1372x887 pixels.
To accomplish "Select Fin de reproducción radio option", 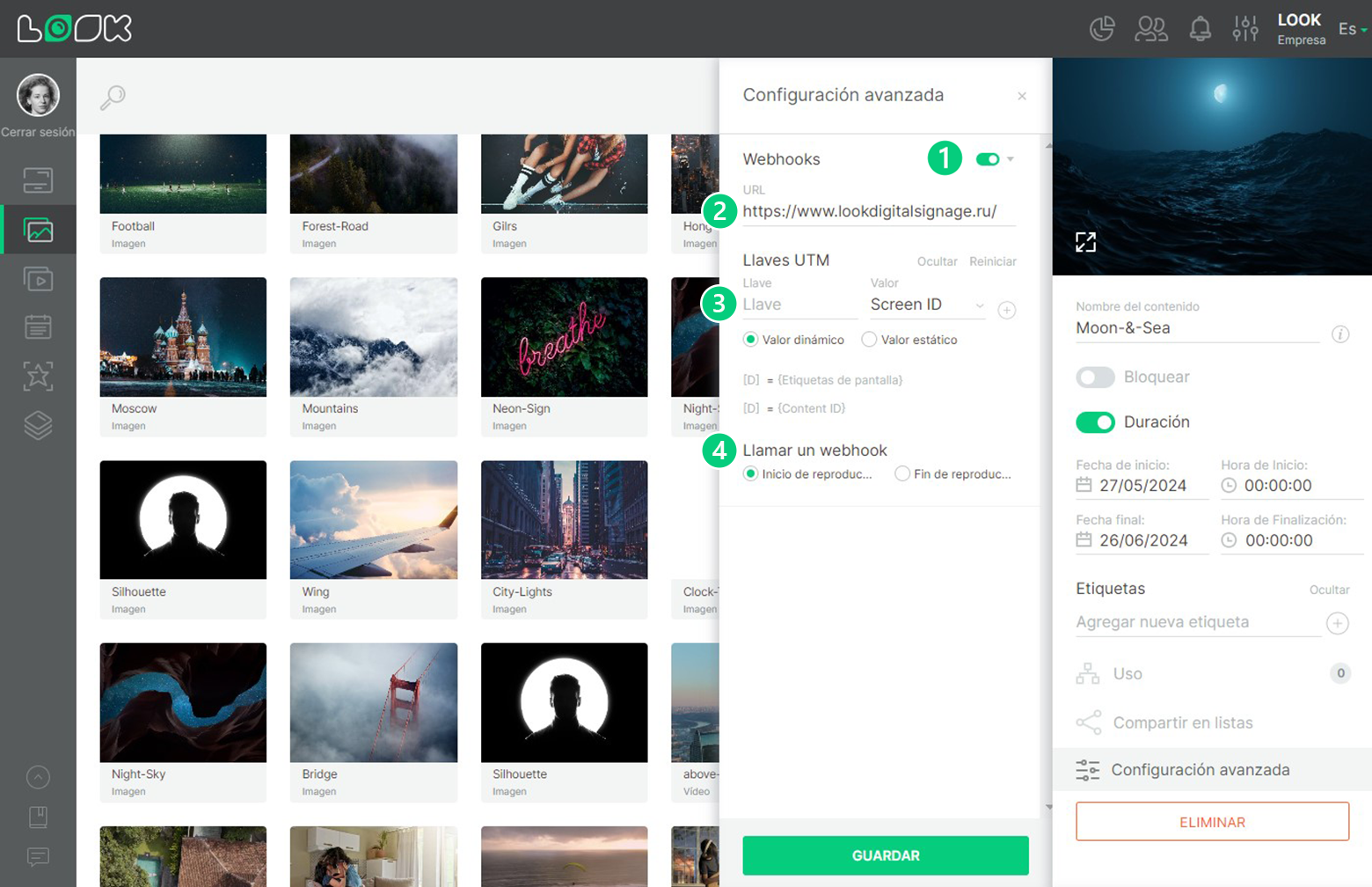I will click(x=902, y=474).
